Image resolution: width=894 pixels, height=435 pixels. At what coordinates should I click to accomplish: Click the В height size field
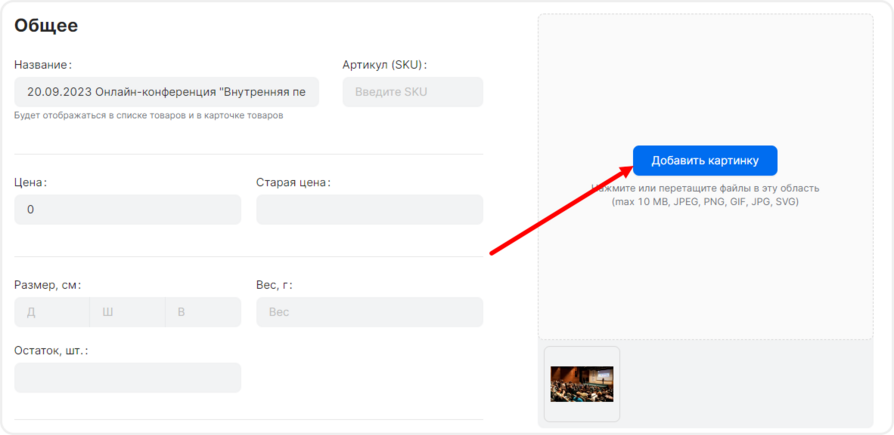point(203,312)
